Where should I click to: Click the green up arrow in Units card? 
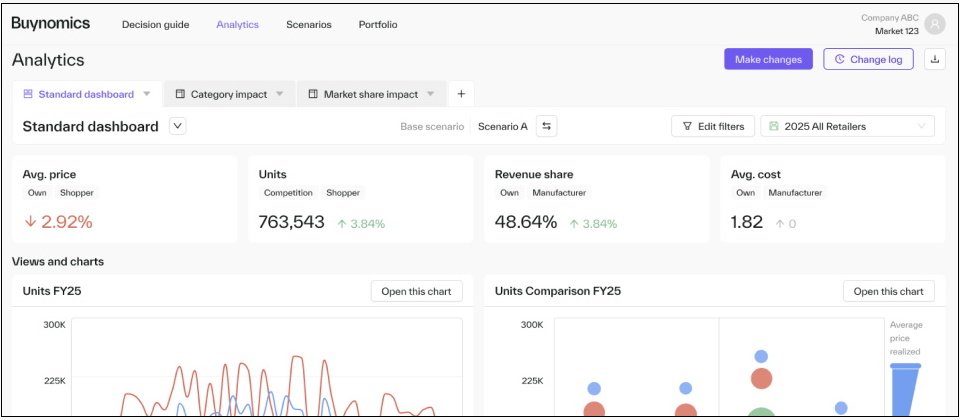(342, 224)
